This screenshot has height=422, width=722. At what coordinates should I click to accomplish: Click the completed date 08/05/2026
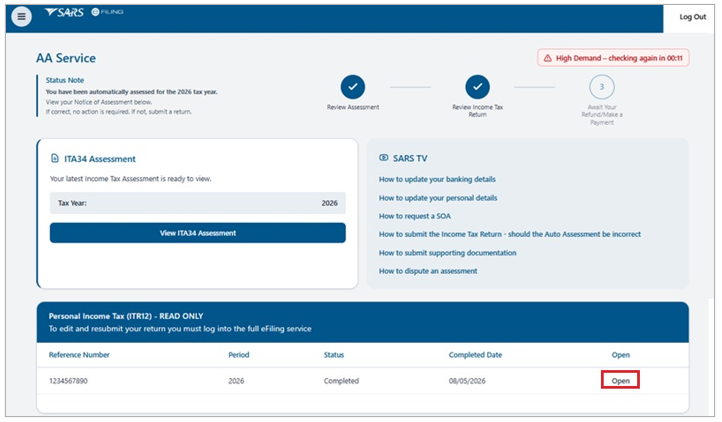467,381
